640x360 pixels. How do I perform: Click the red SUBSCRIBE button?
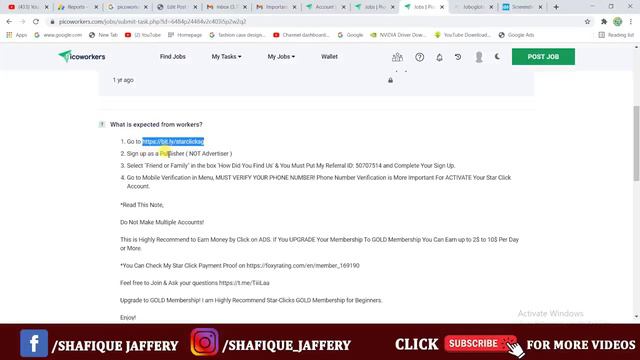pos(480,344)
